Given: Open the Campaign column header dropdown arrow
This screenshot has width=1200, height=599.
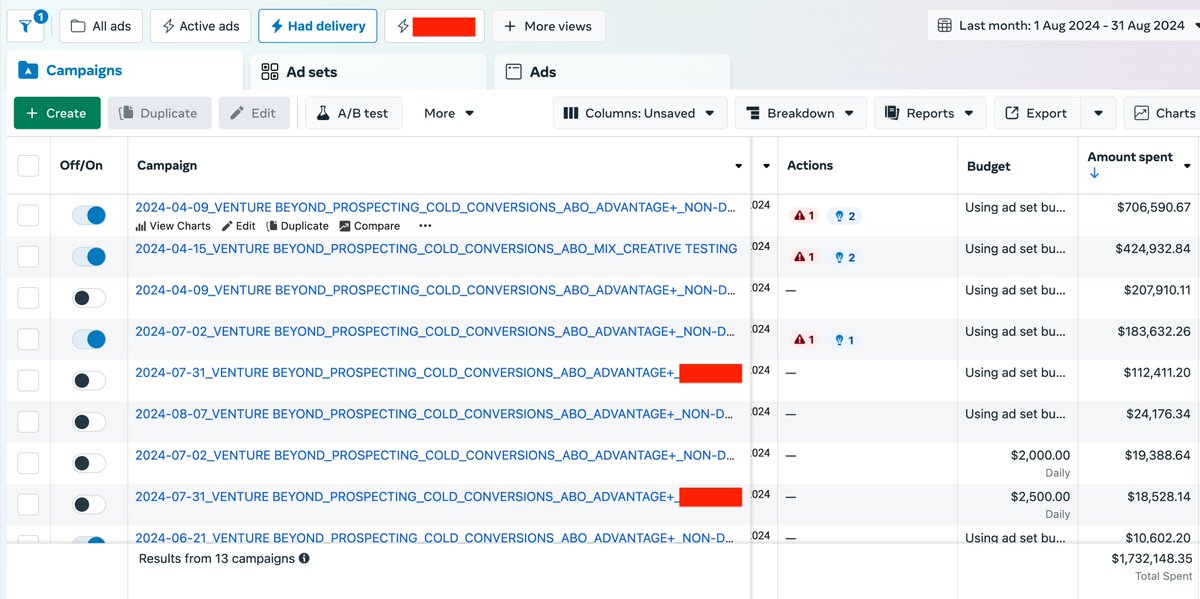Looking at the screenshot, I should click(738, 166).
